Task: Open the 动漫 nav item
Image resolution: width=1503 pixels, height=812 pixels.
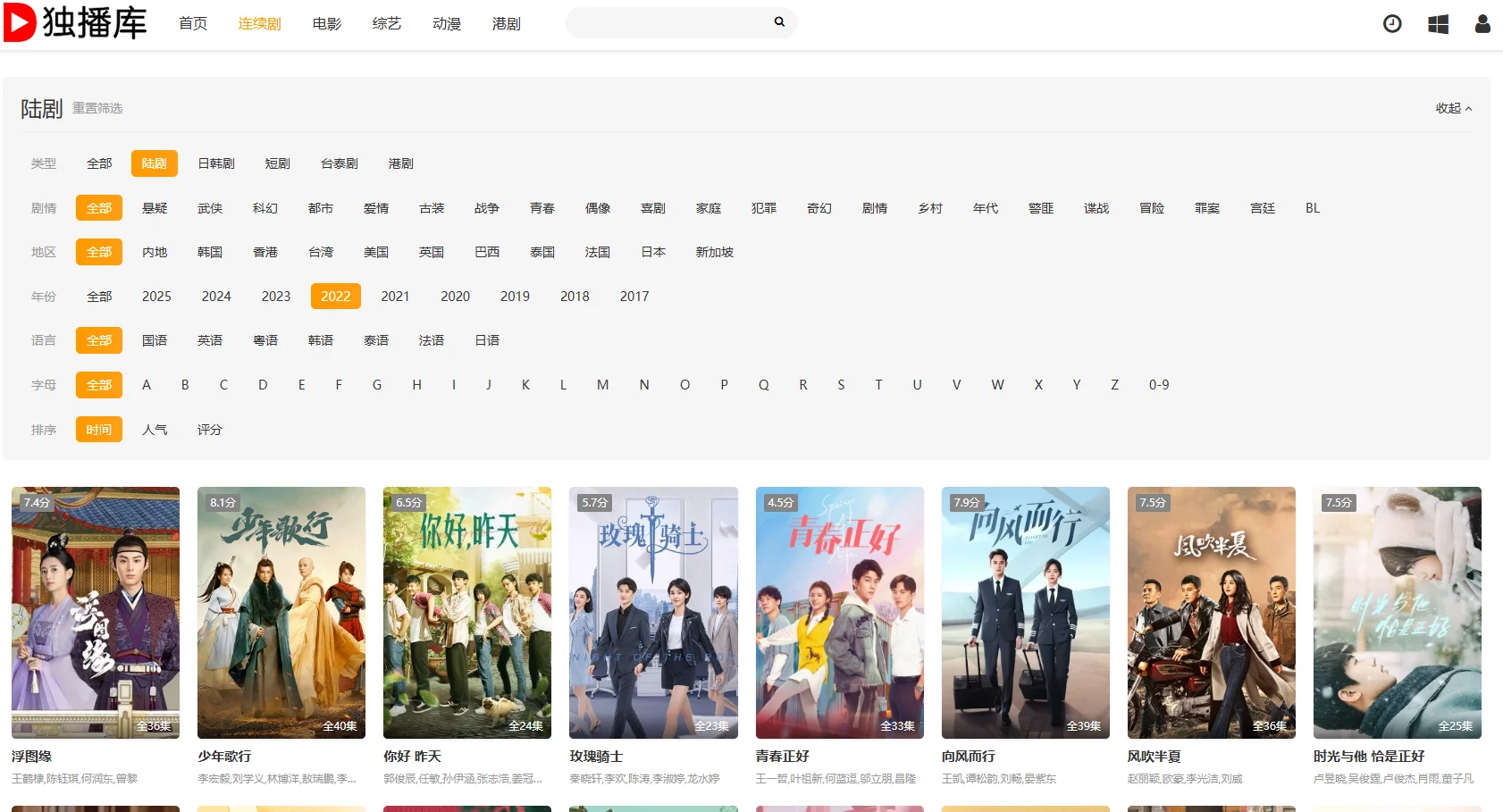Action: point(447,23)
